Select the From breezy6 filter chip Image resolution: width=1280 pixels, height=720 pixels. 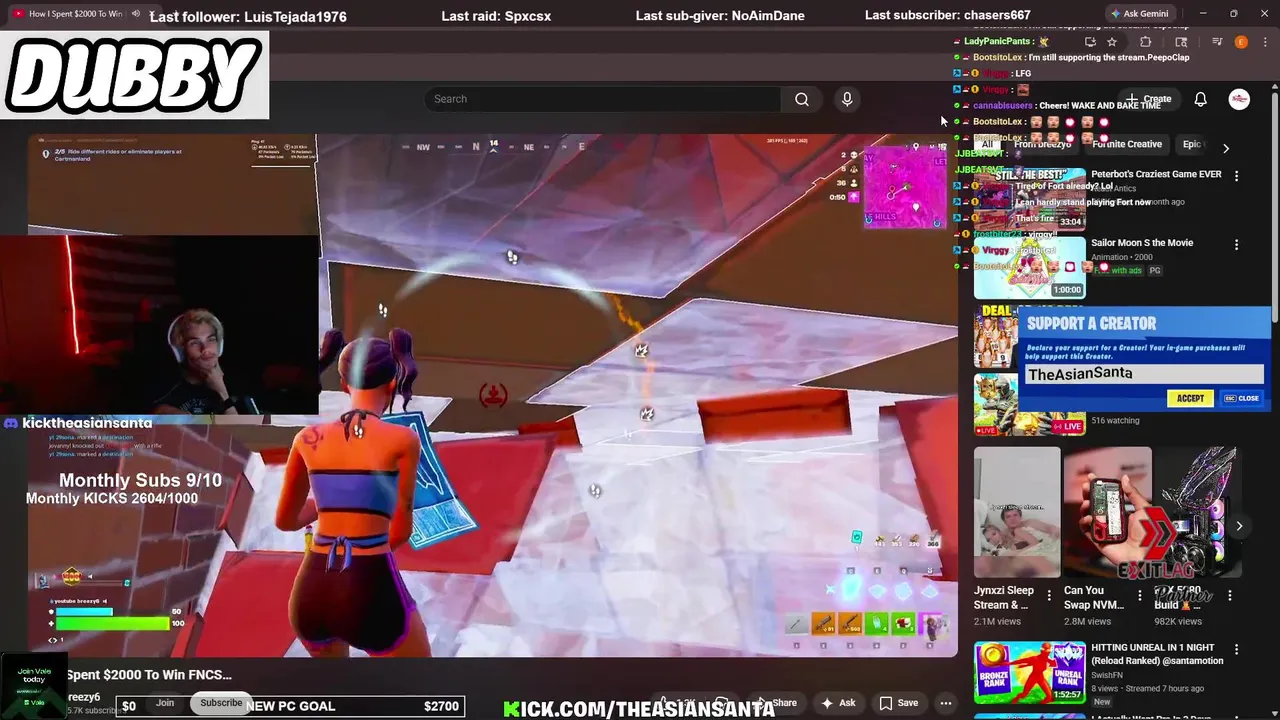tap(1042, 144)
